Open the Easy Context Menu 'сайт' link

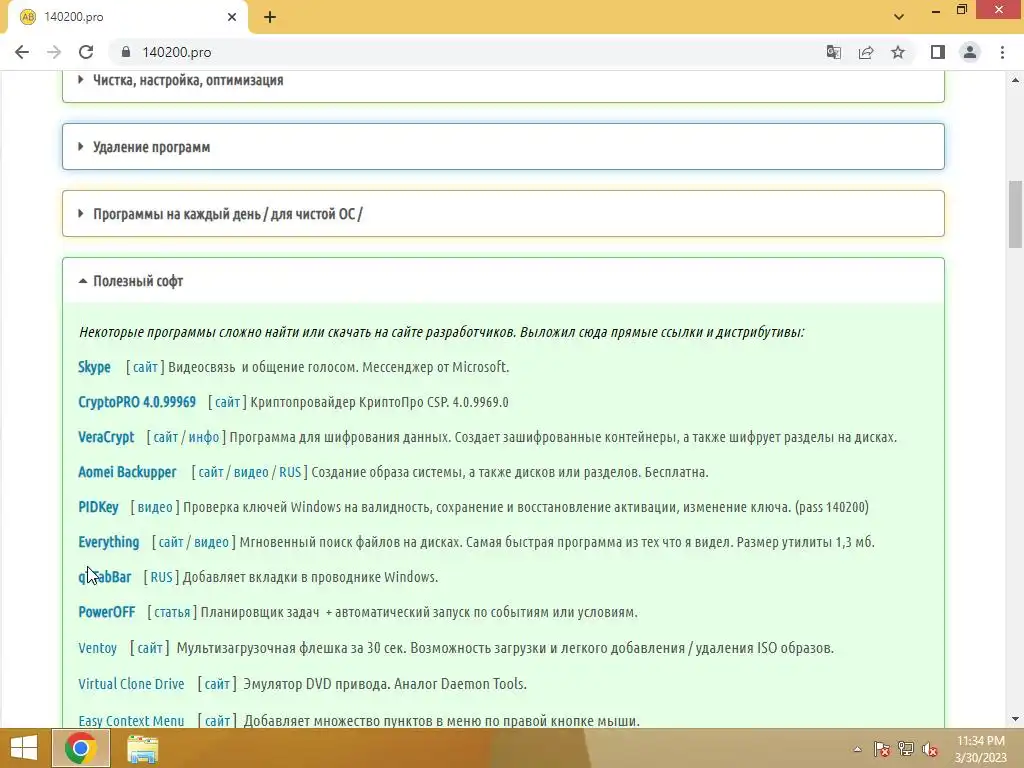click(217, 720)
